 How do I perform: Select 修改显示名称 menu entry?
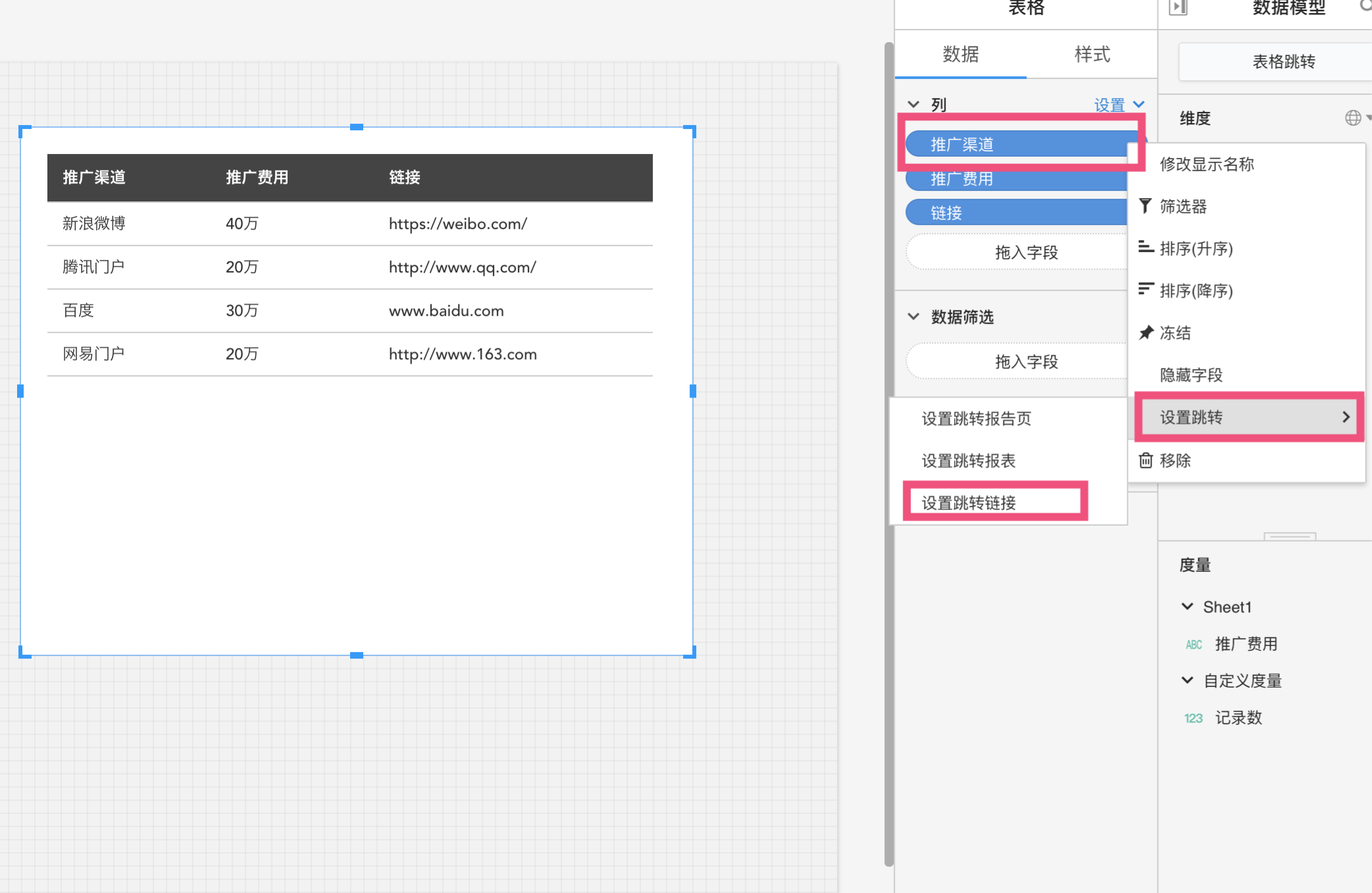[x=1207, y=164]
